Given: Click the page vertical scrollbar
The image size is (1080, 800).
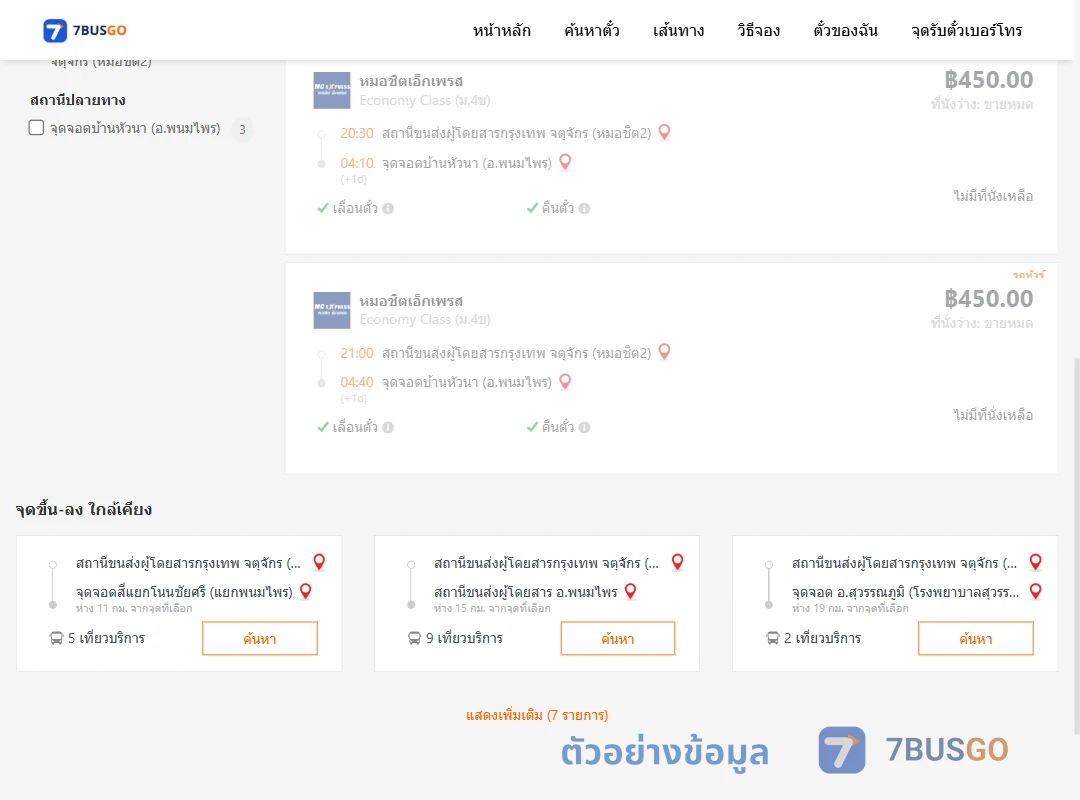Looking at the screenshot, I should point(1077,546).
